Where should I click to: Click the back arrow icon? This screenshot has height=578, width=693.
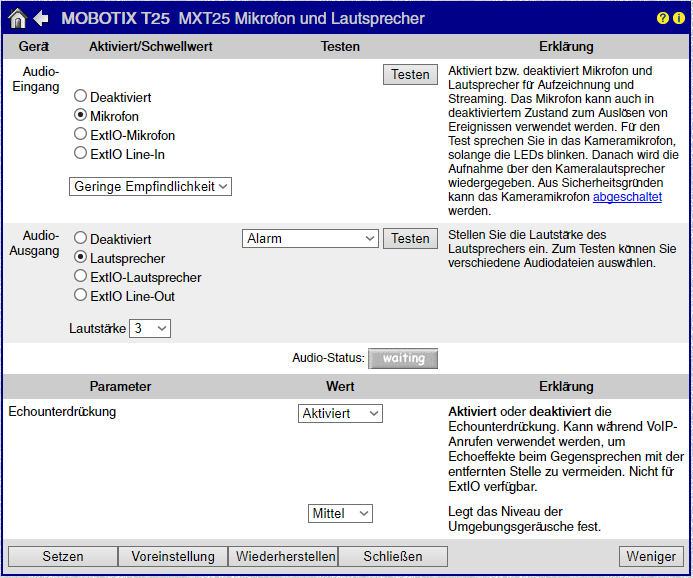click(x=41, y=19)
